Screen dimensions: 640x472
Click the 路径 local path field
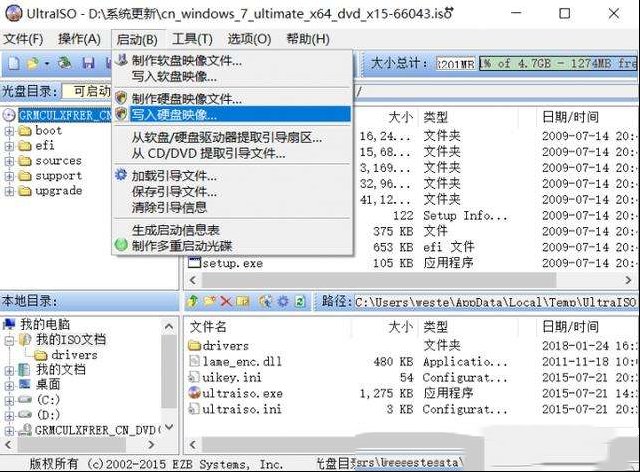pos(495,302)
